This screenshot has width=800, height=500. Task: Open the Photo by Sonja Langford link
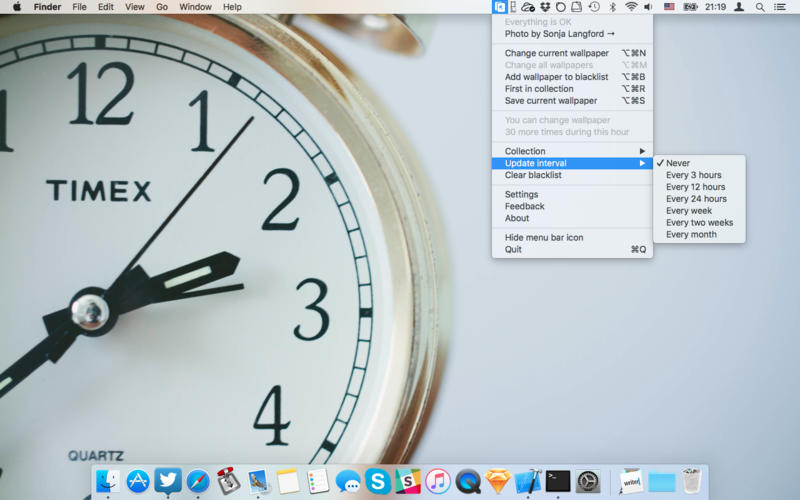[559, 34]
